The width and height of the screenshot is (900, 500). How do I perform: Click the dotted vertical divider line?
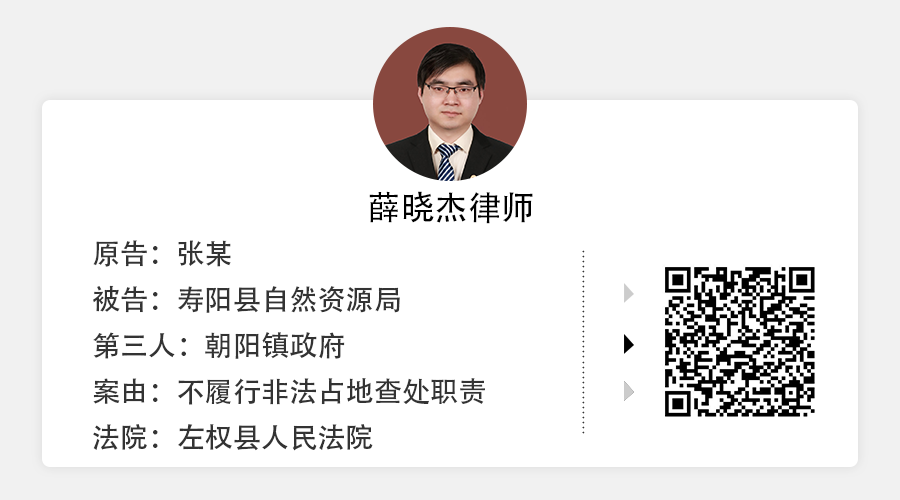[x=583, y=342]
